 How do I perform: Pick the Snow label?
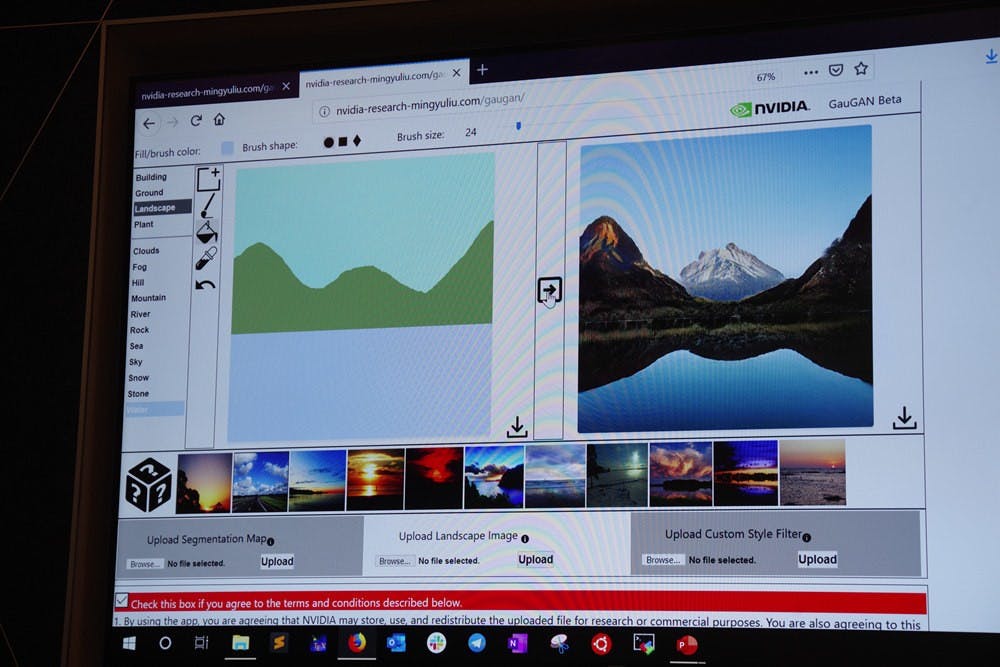tap(138, 377)
